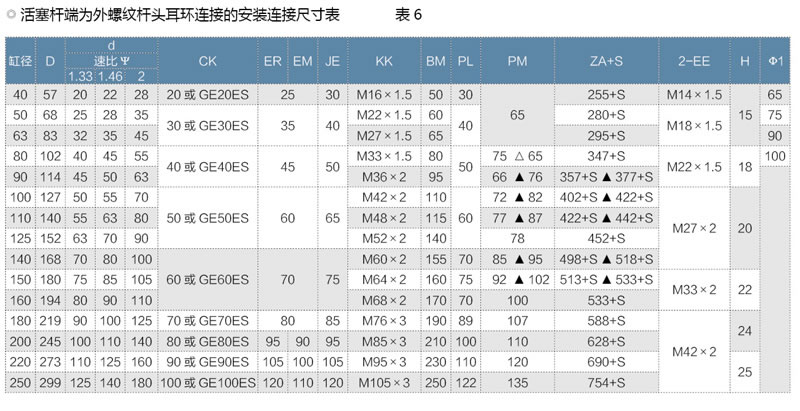Image resolution: width=800 pixels, height=411 pixels.
Task: Select the 1.33 speed ratio sub-header
Action: 80,76
